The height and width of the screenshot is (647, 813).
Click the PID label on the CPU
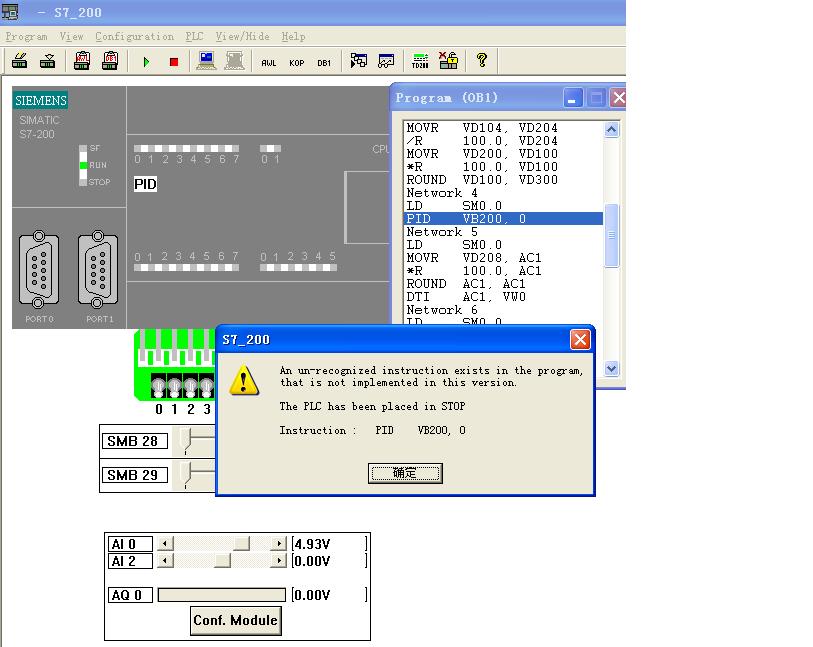(x=145, y=184)
